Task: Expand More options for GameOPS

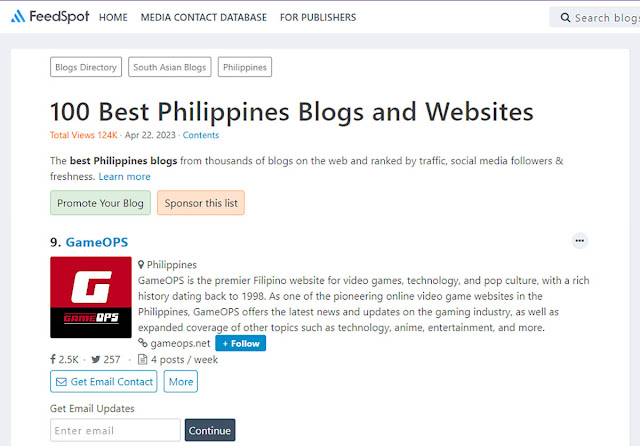Action: pos(181,382)
